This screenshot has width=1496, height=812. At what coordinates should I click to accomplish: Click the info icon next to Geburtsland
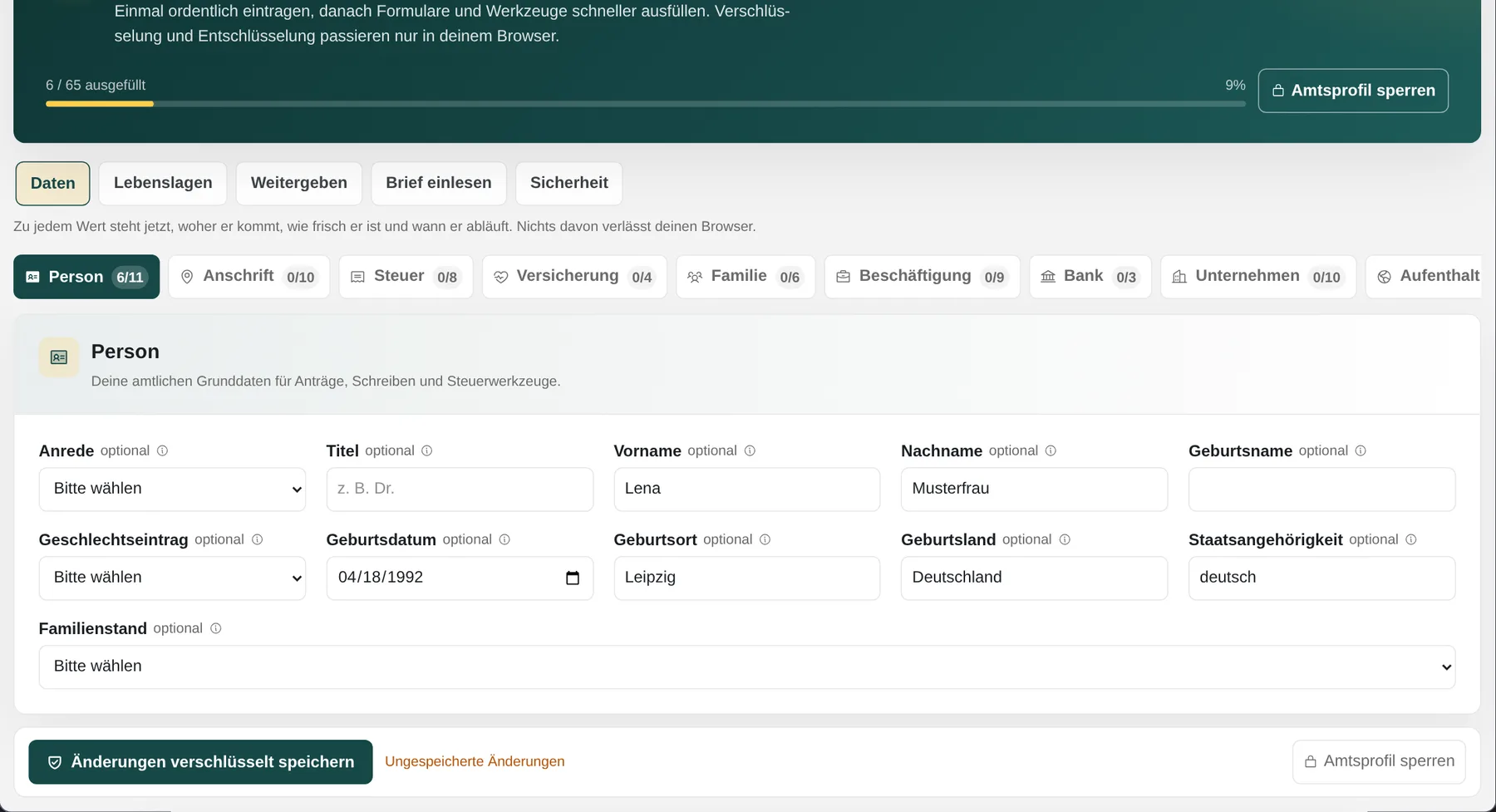1065,539
